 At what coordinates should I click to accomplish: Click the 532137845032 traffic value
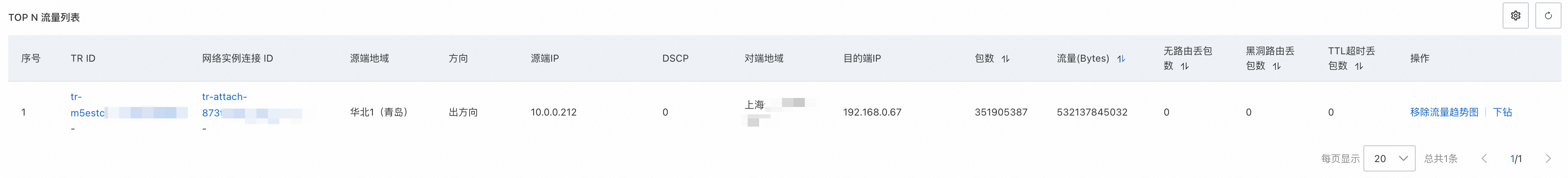pos(1092,112)
